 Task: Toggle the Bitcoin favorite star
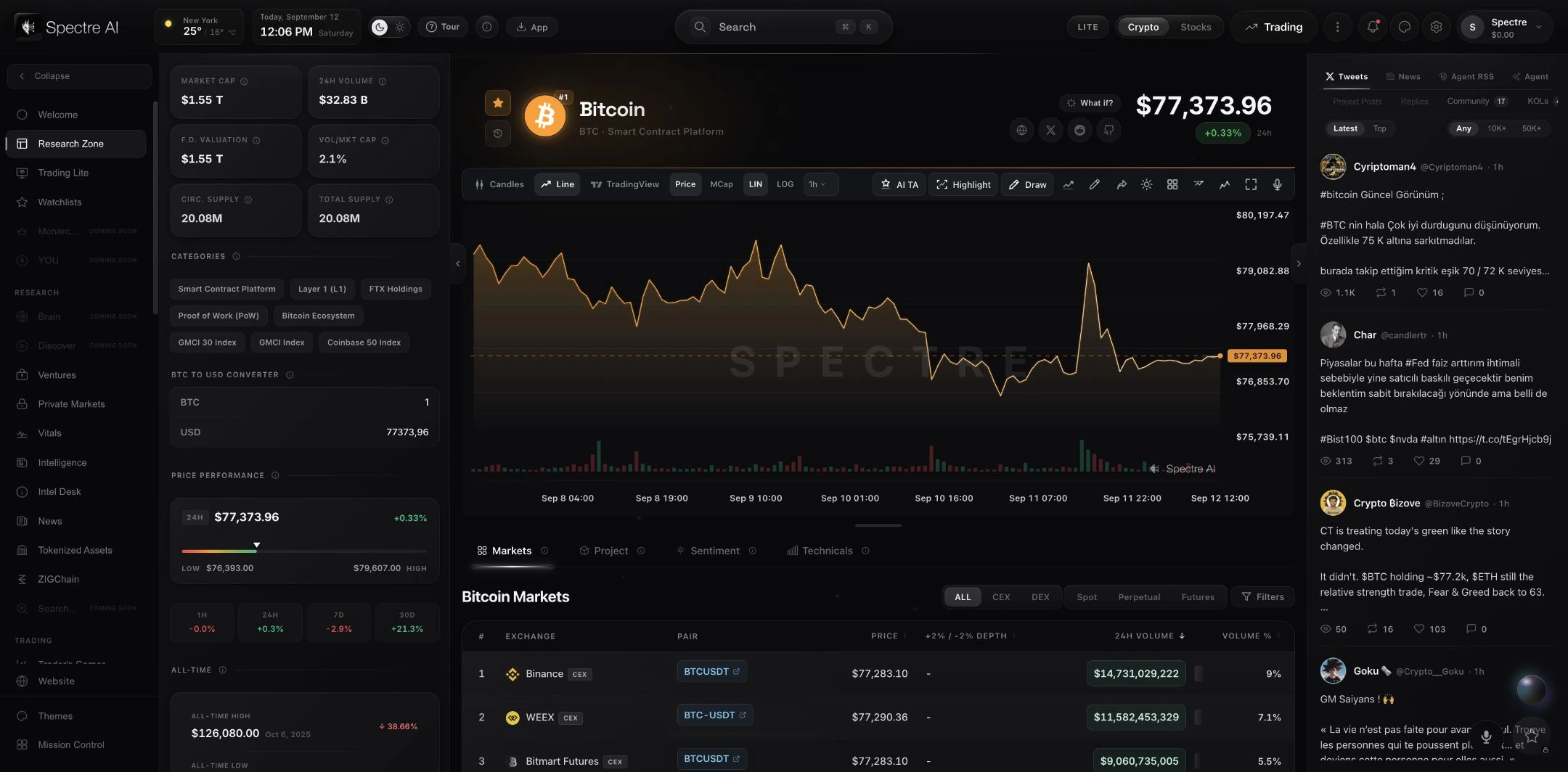(498, 103)
